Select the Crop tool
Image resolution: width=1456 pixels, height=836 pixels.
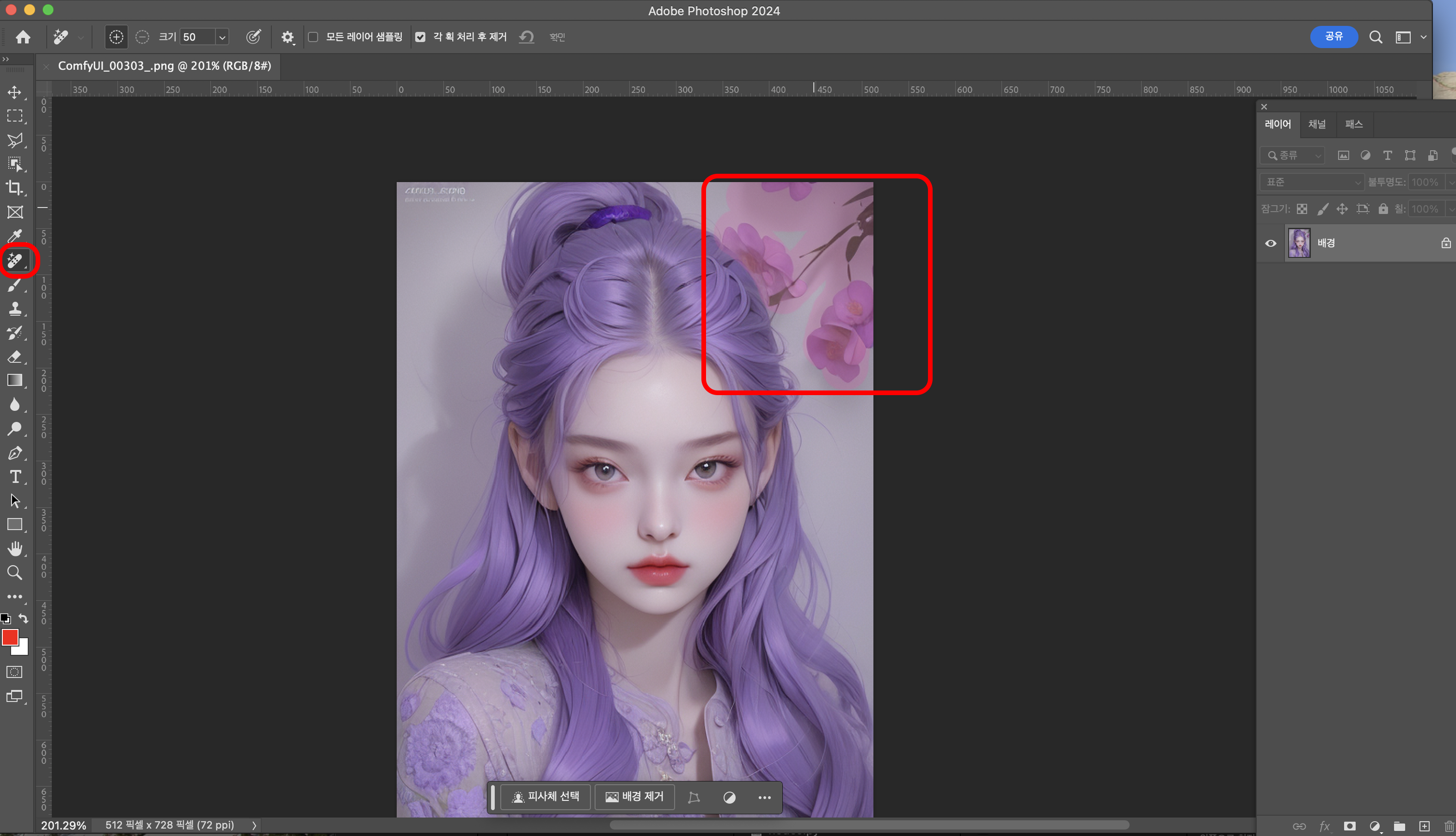[x=15, y=188]
